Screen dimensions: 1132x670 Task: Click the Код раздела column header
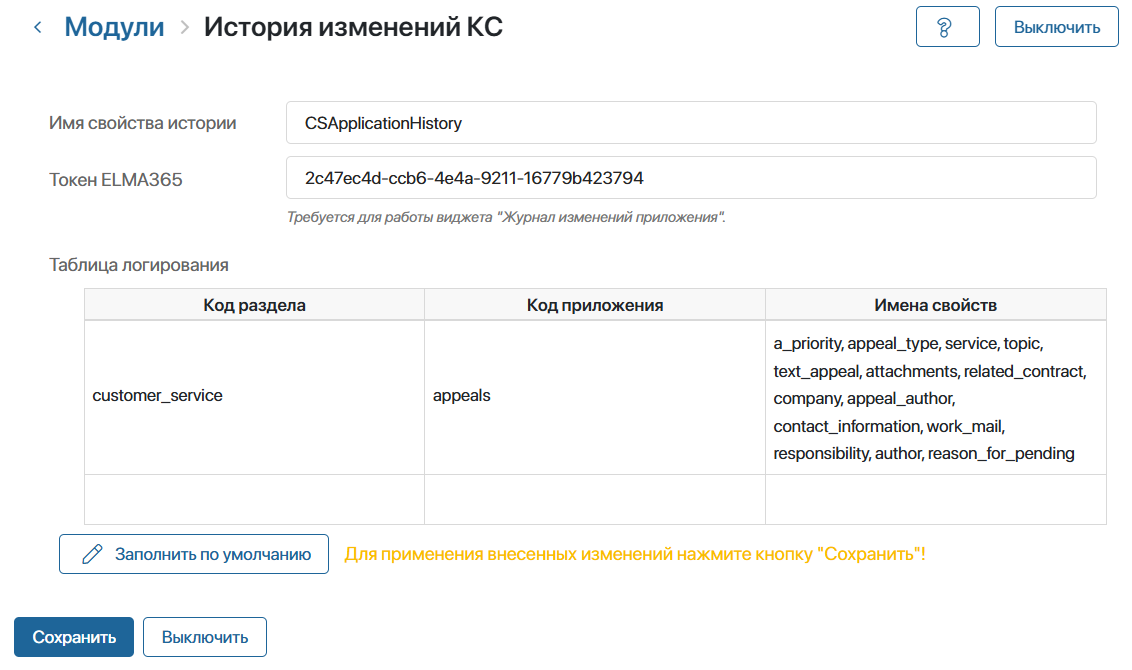point(255,305)
